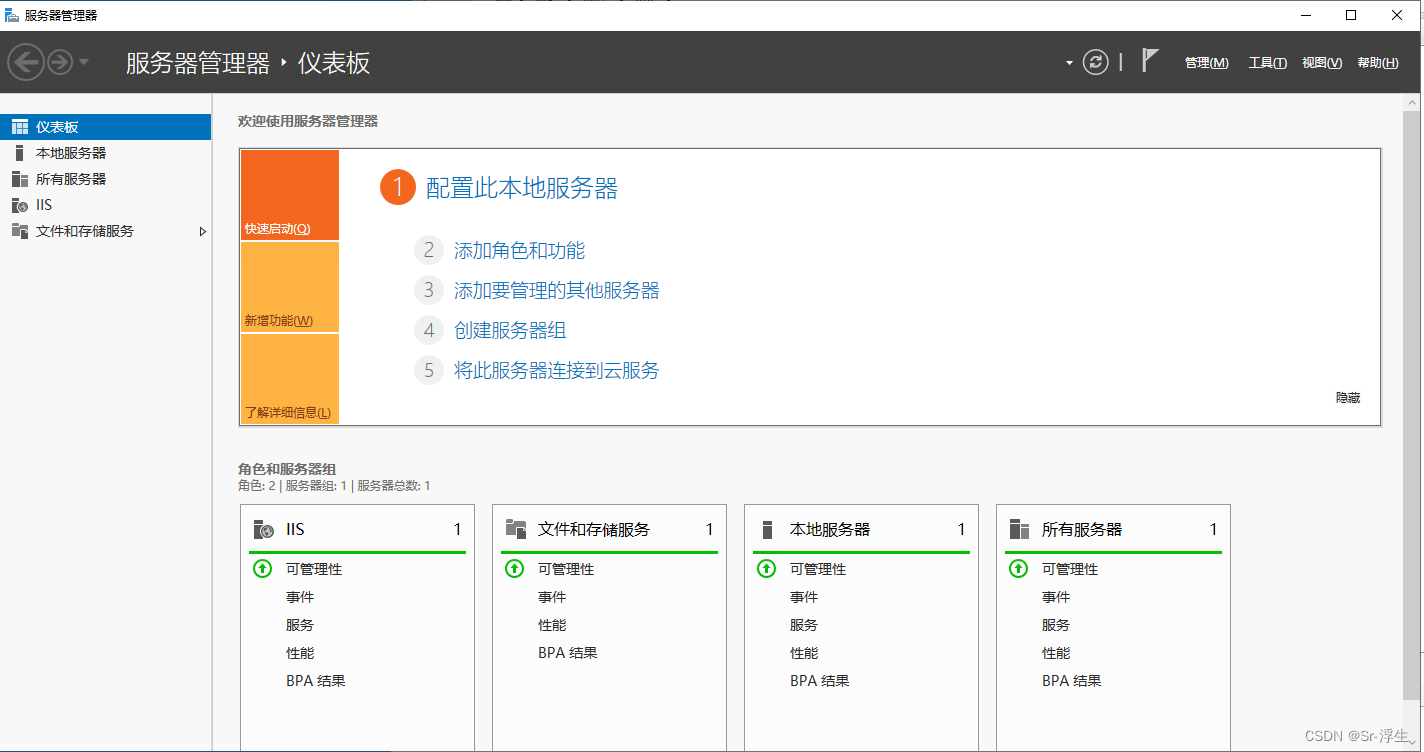This screenshot has height=752, width=1424.
Task: Open the IIS section in the sidebar
Action: coord(46,204)
